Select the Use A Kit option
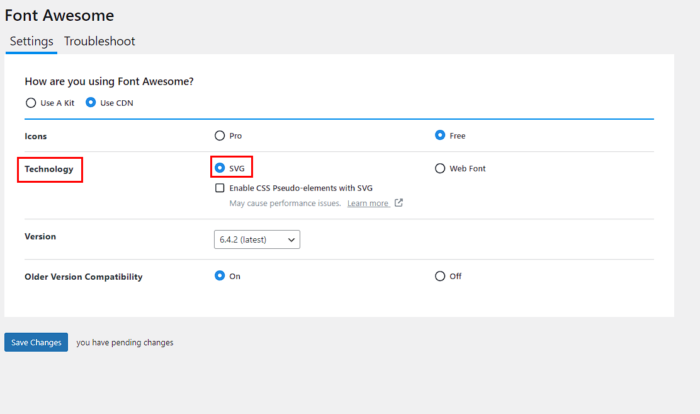The height and width of the screenshot is (414, 700). click(x=31, y=103)
